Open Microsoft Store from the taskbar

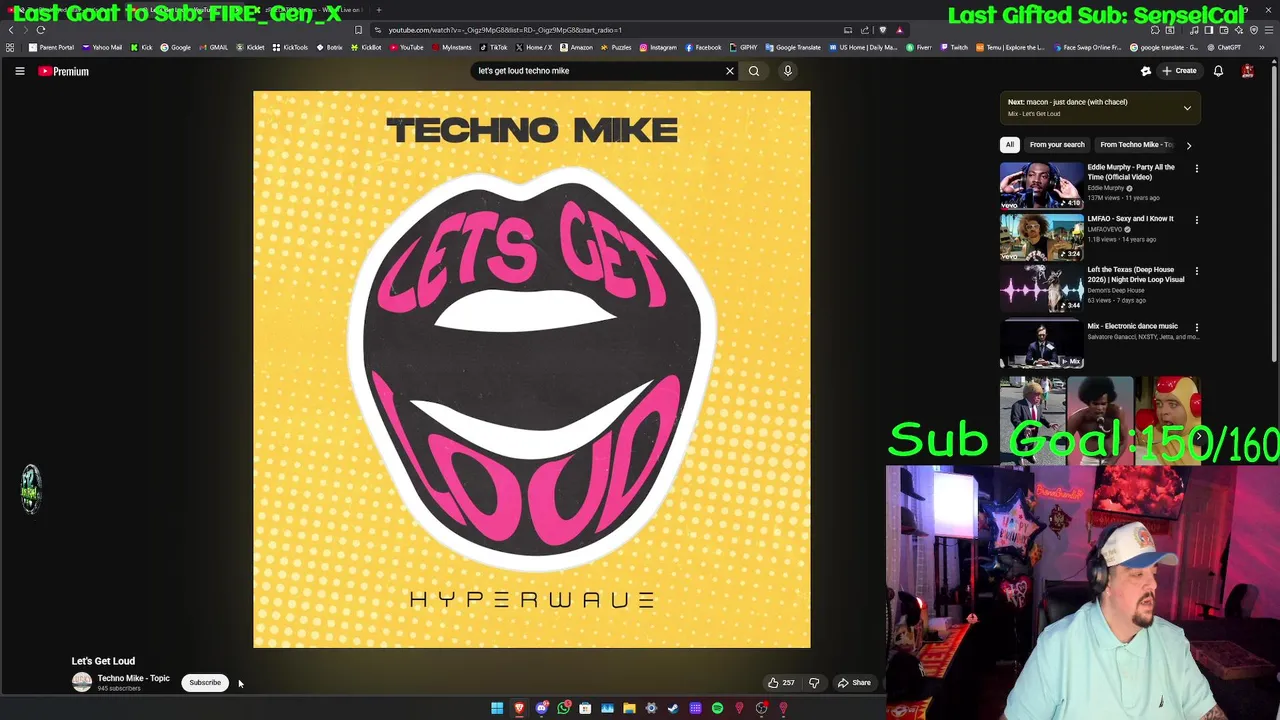click(x=585, y=709)
